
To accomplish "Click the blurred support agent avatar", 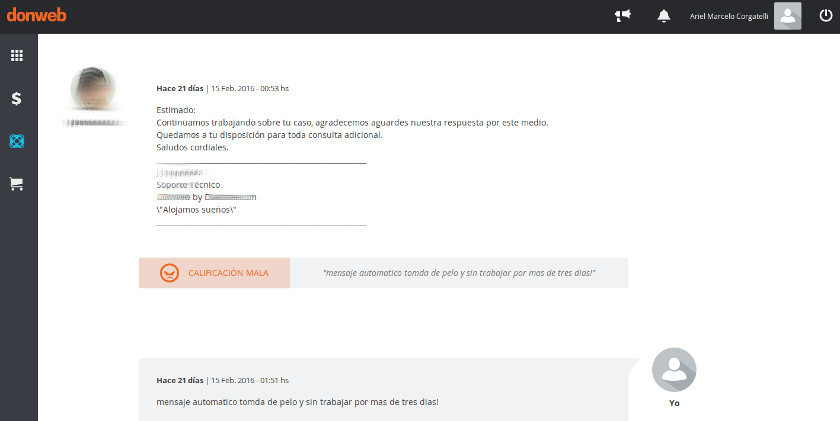I will pos(97,91).
